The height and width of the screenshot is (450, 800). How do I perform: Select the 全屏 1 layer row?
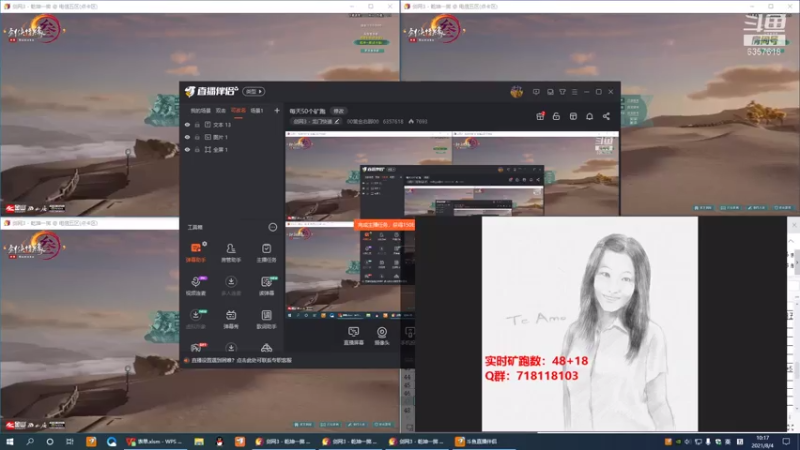tap(231, 149)
